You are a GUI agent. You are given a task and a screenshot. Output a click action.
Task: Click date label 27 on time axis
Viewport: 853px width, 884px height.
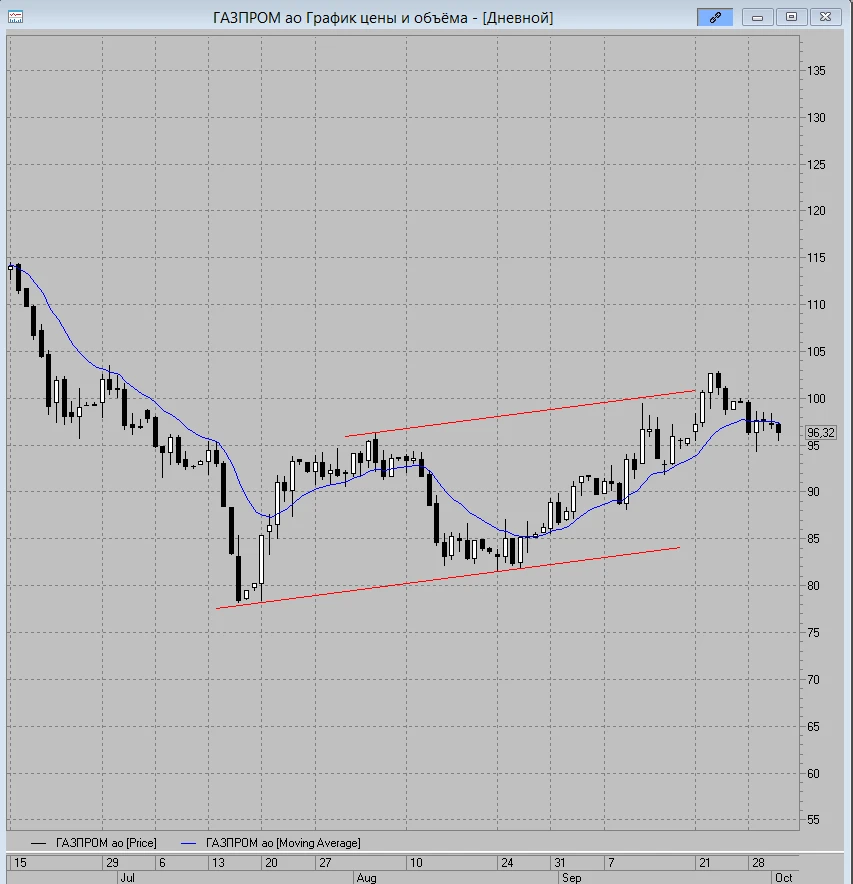coord(325,863)
